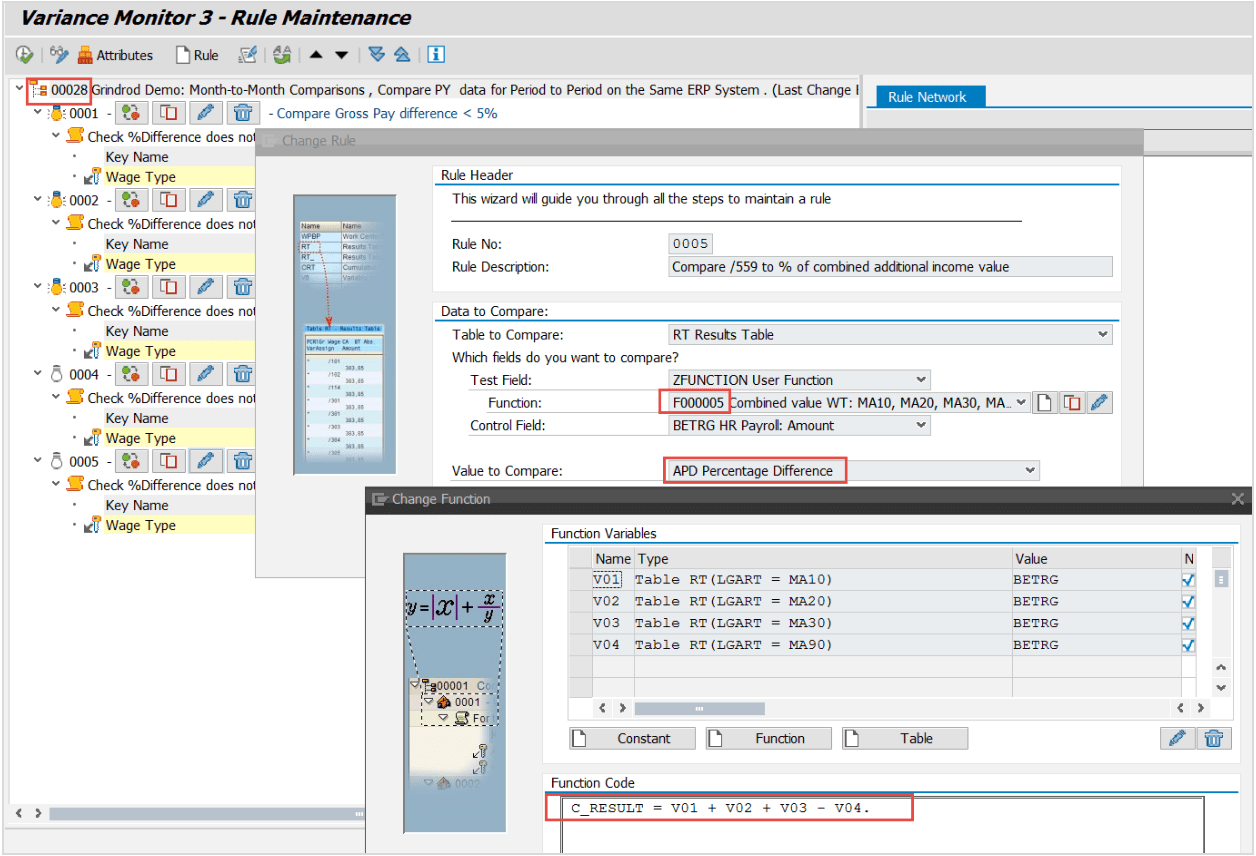Click the pencil icon beside the Function dropdown

(x=1100, y=403)
